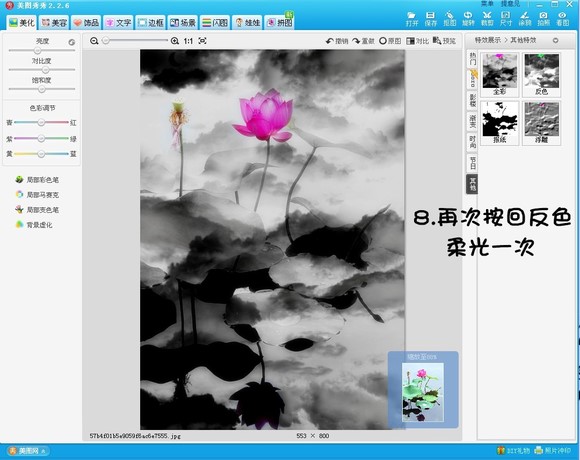The height and width of the screenshot is (460, 580).
Task: Select the 局部彩色笔 tool
Action: pyautogui.click(x=37, y=180)
